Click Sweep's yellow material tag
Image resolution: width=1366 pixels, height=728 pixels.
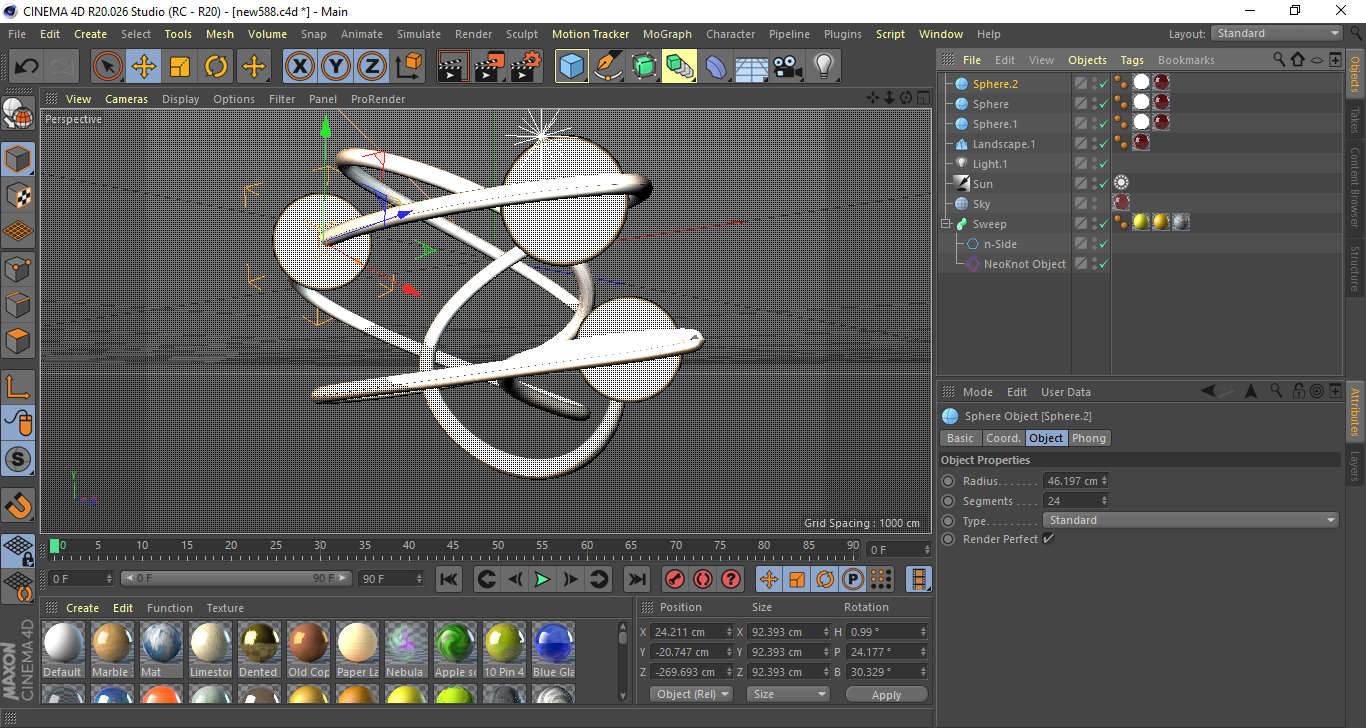[1141, 223]
